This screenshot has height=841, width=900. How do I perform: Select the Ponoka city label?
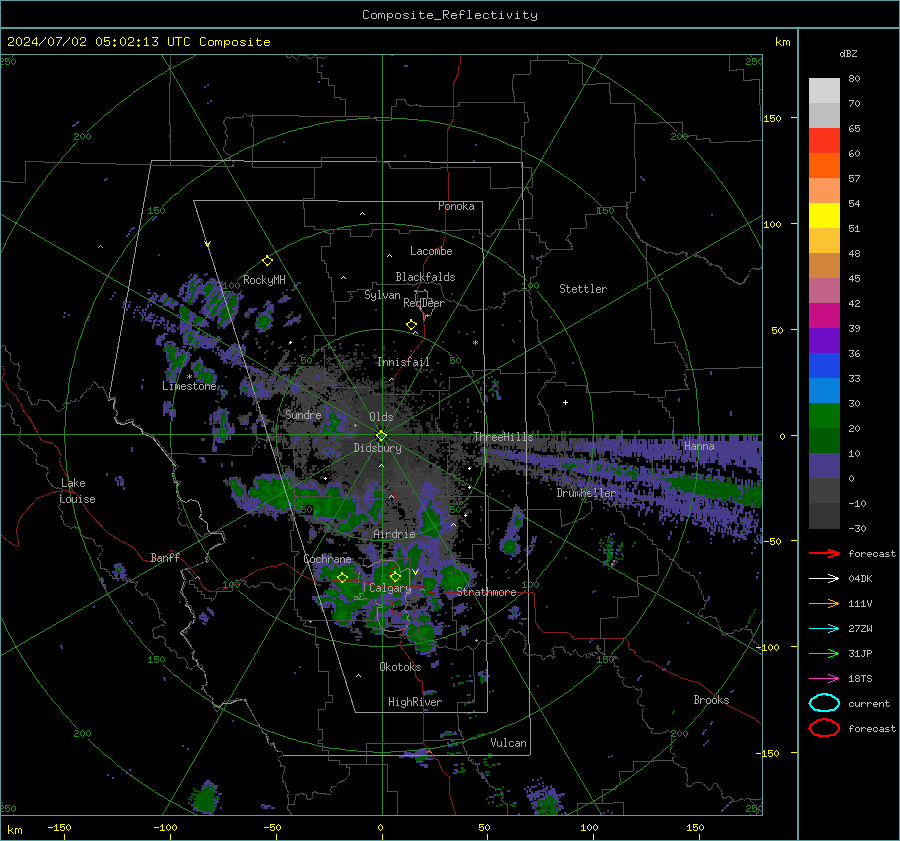[x=456, y=206]
